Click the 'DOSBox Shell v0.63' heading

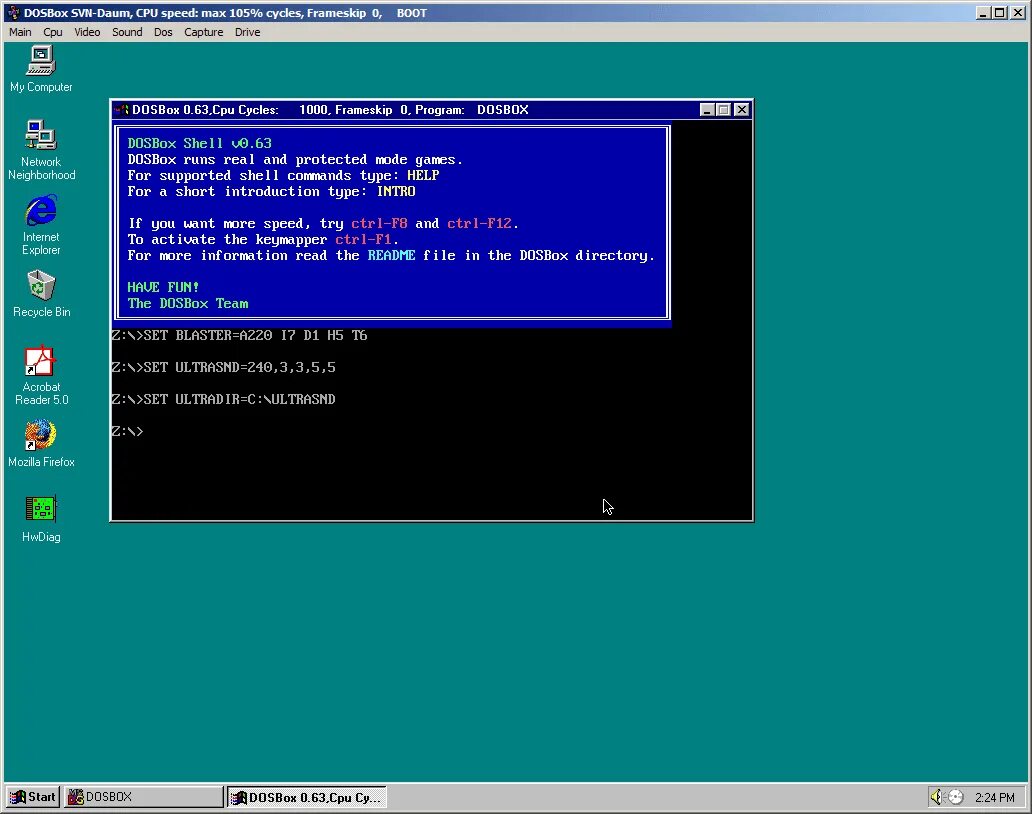[199, 143]
